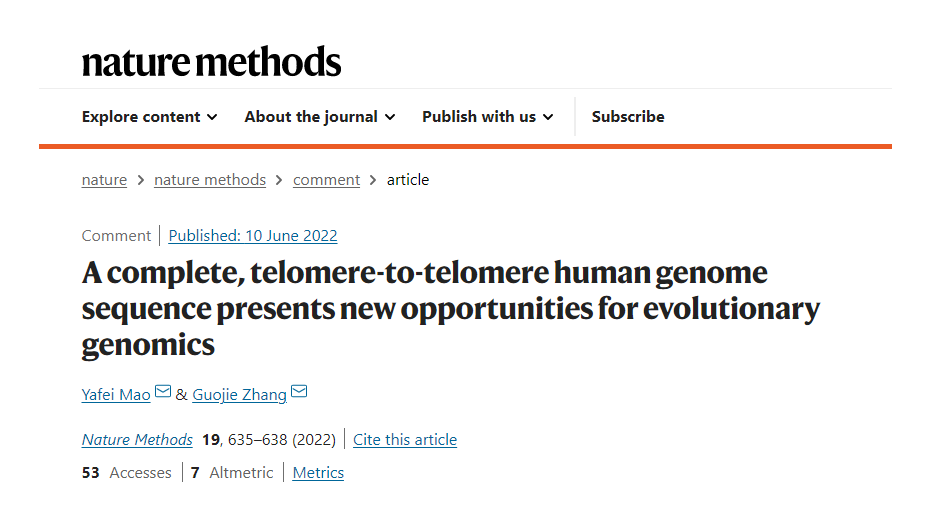The image size is (933, 525).
Task: Click the article breadcrumb label
Action: pyautogui.click(x=408, y=180)
